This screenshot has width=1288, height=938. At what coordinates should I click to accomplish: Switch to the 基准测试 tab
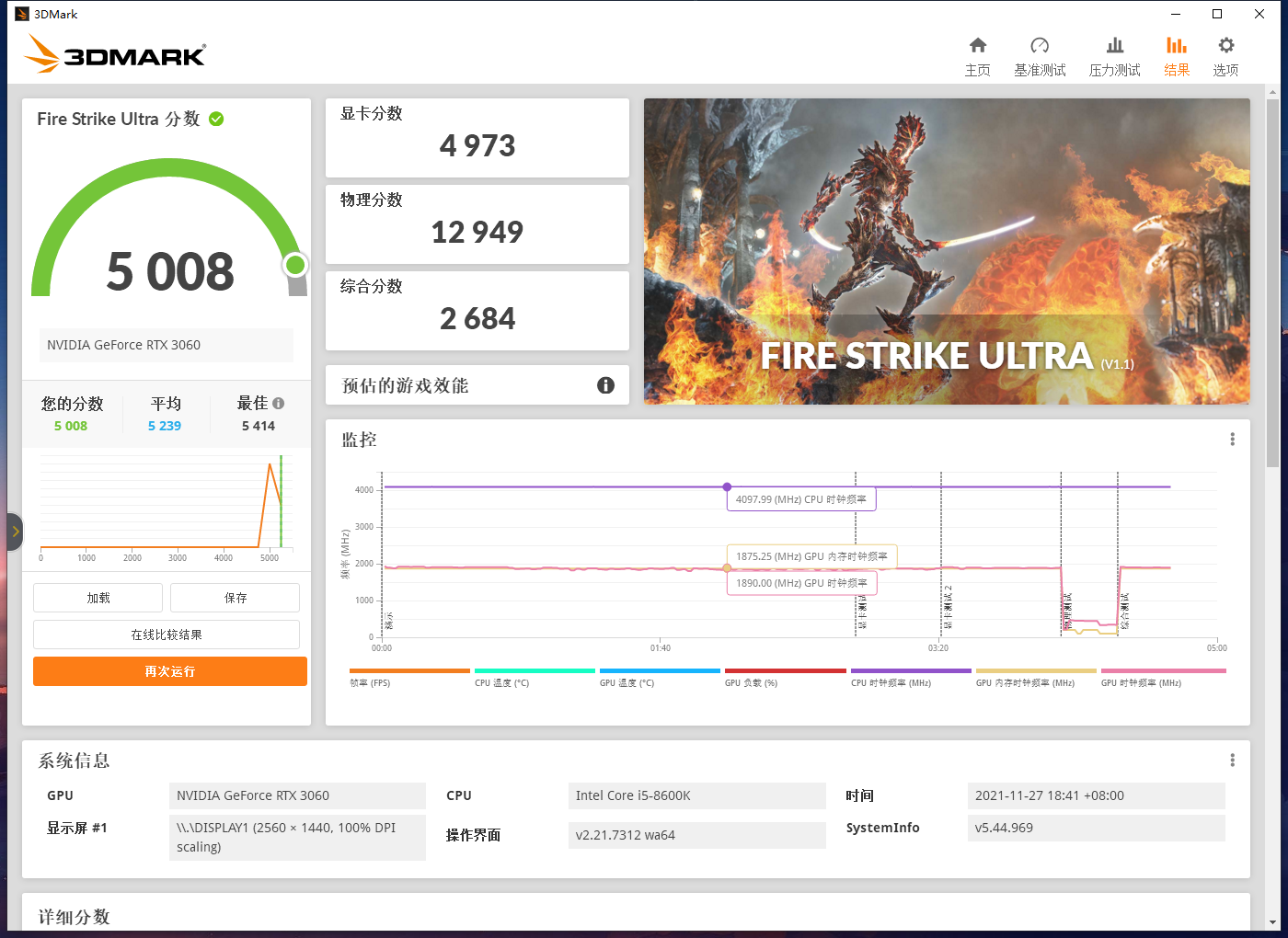tap(1040, 55)
